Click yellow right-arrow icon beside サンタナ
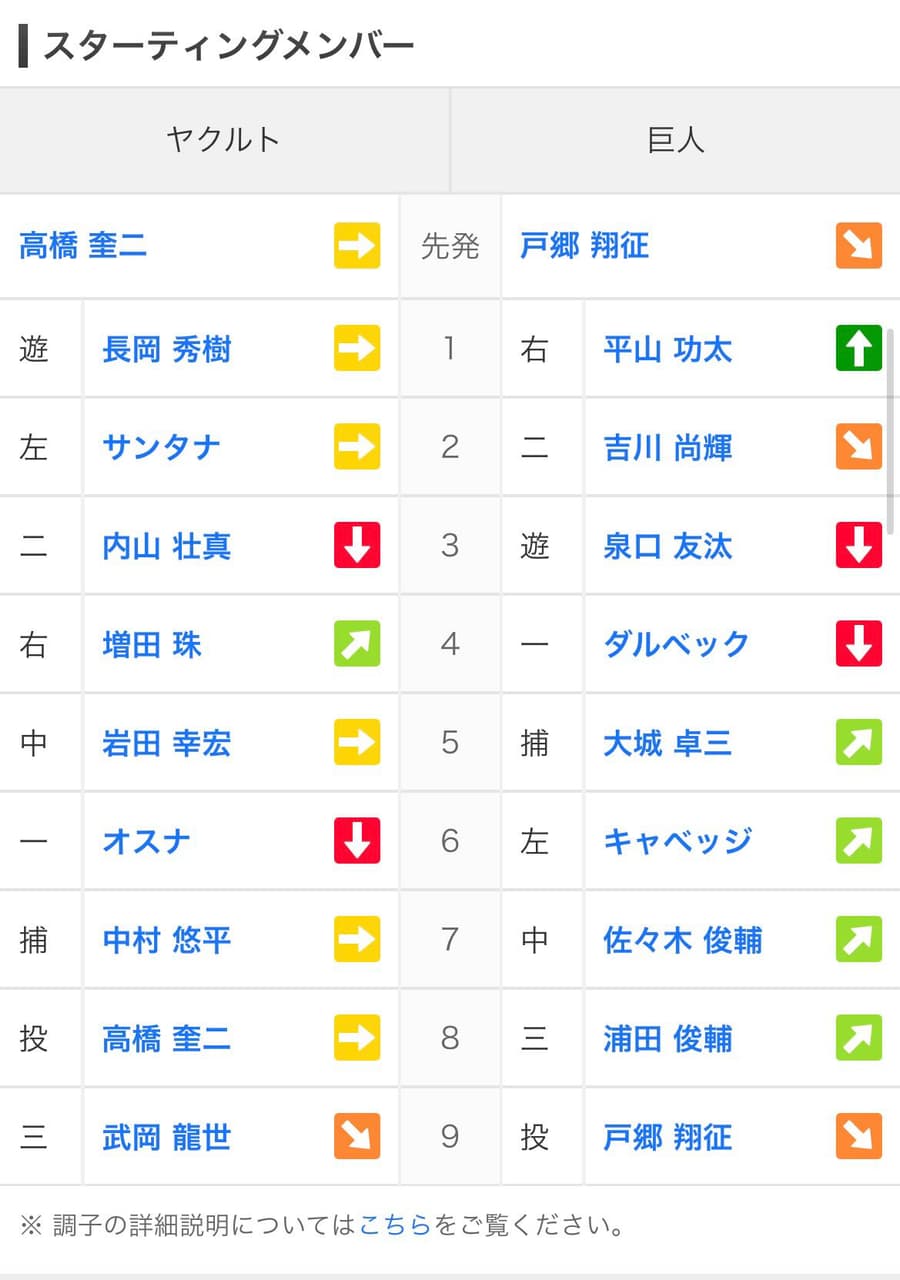The width and height of the screenshot is (900, 1280). tap(357, 446)
